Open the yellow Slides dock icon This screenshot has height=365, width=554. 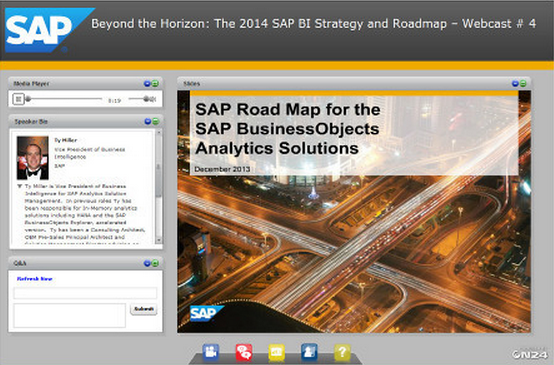click(x=277, y=353)
